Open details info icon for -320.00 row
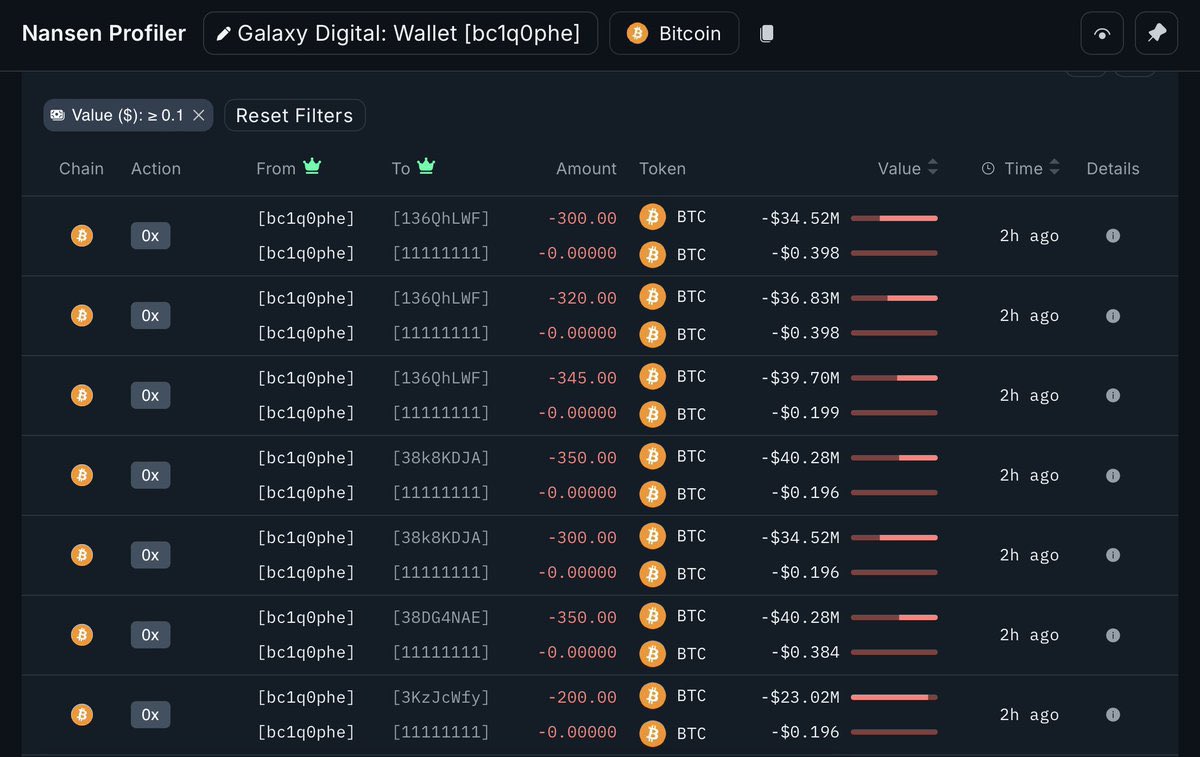Screen dimensions: 1200x757 (x=1113, y=316)
